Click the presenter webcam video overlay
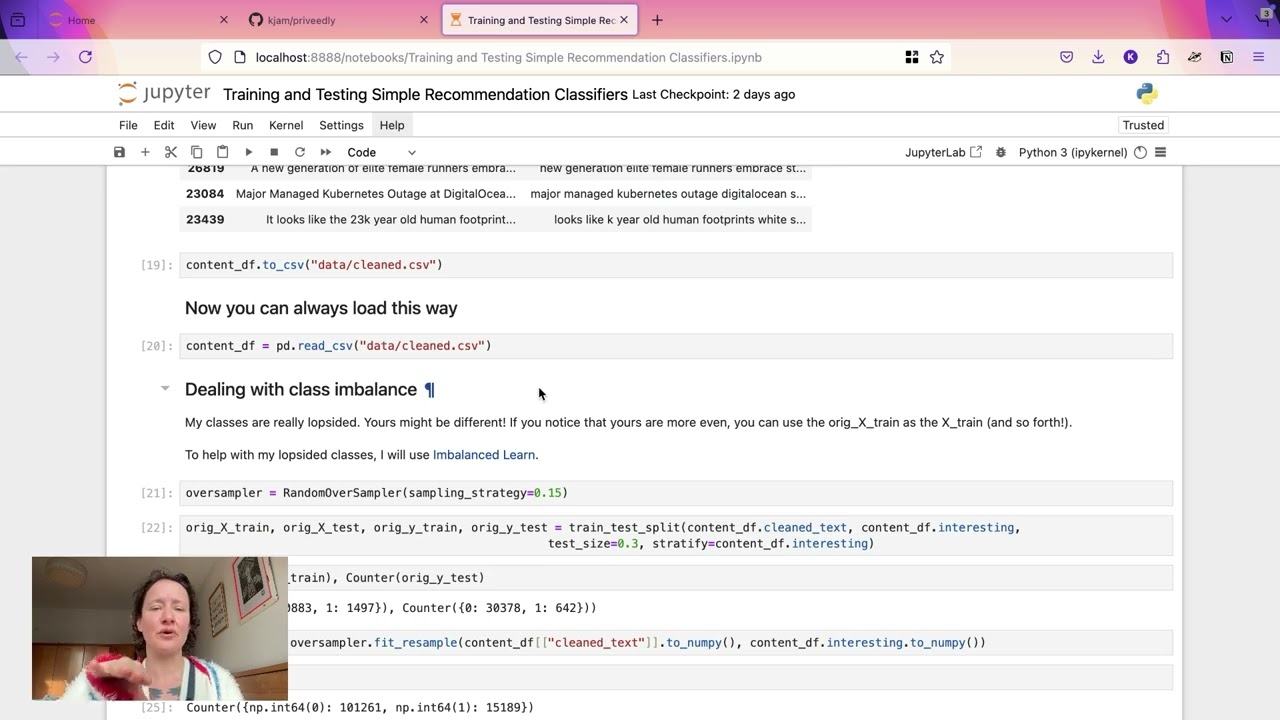The height and width of the screenshot is (720, 1280). (x=160, y=628)
